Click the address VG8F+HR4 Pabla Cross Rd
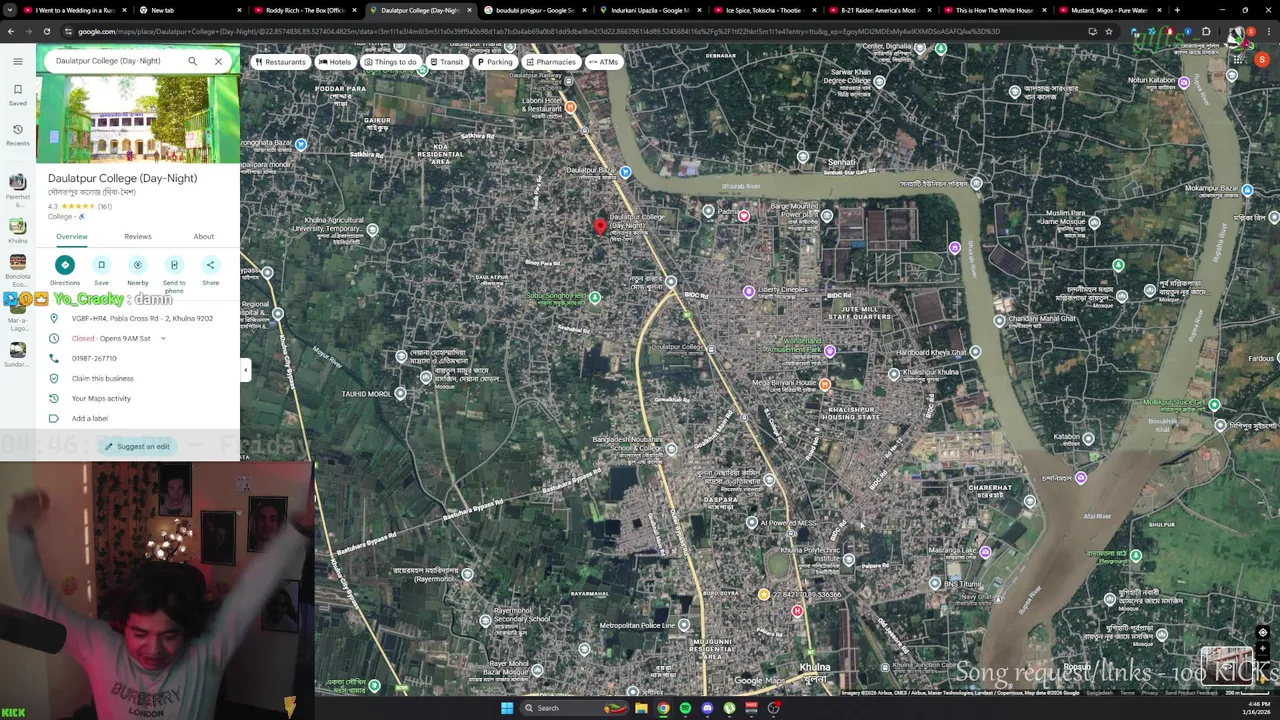This screenshot has height=720, width=1280. coord(142,318)
